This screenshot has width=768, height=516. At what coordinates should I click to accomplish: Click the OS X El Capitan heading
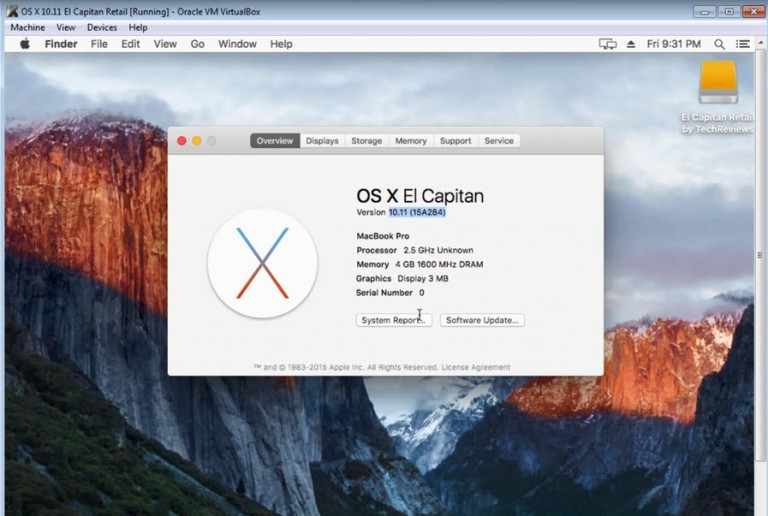pyautogui.click(x=420, y=196)
